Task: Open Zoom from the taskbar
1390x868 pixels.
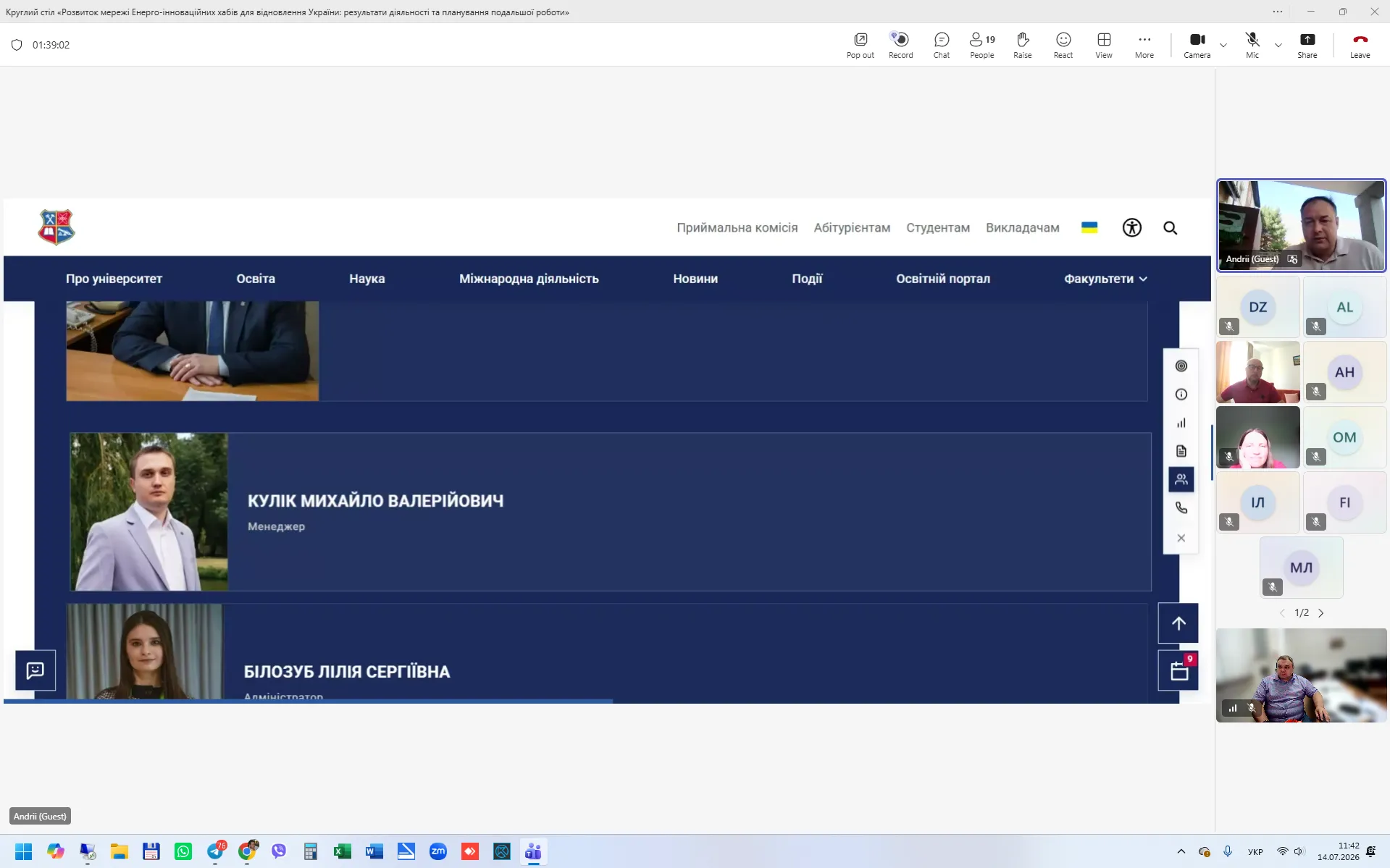Action: point(437,851)
